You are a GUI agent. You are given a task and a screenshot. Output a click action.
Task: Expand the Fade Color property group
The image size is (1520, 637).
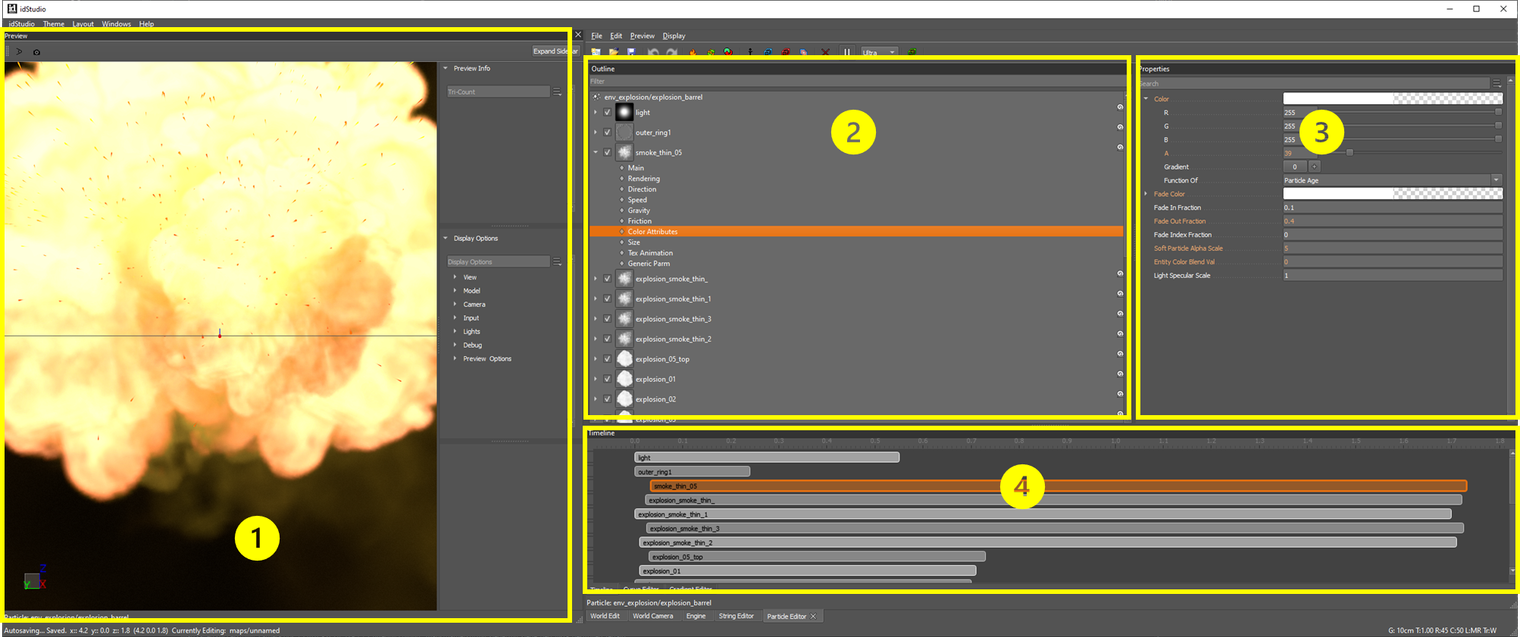[1146, 194]
